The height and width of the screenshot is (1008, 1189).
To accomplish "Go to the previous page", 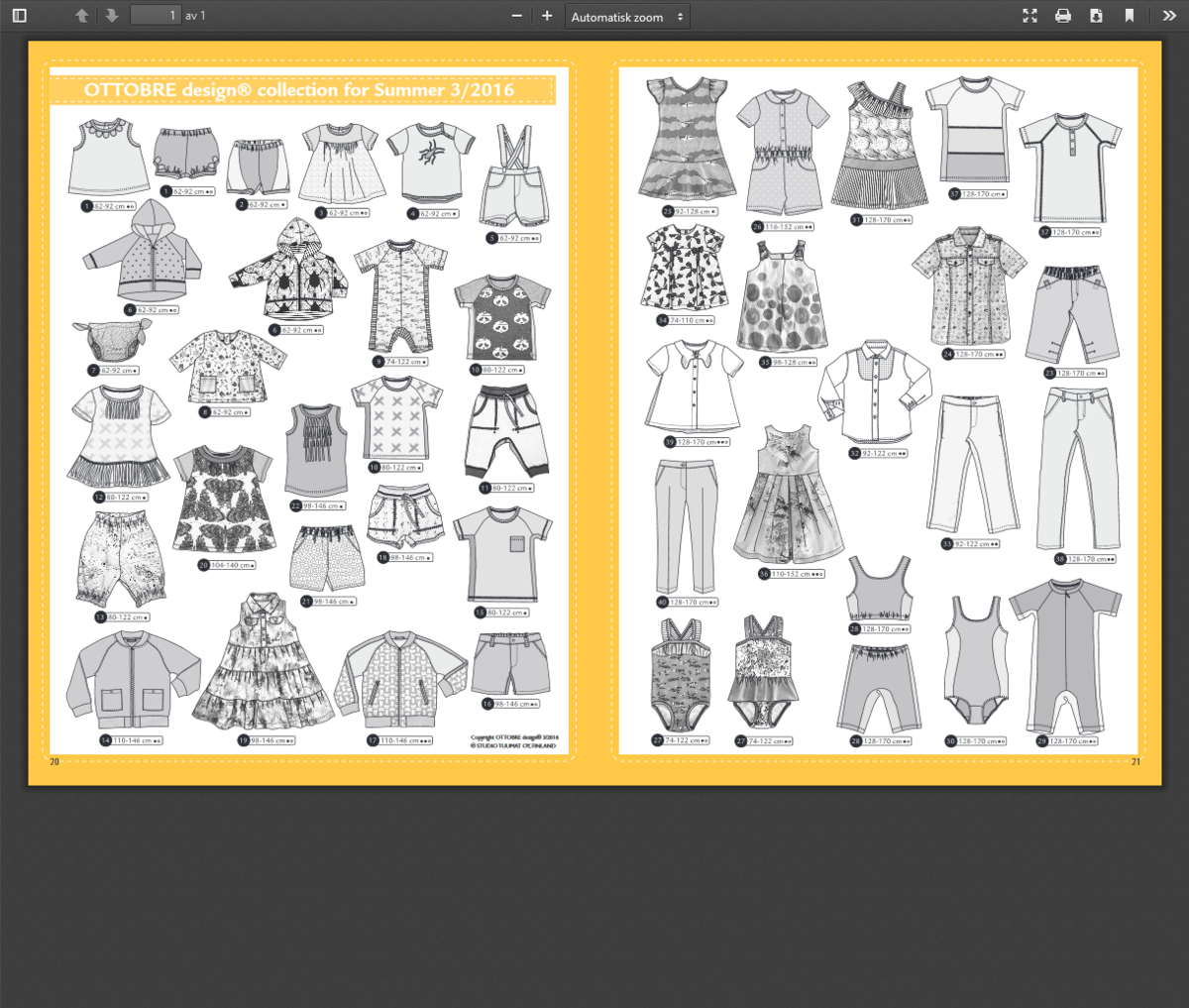I will coord(82,16).
